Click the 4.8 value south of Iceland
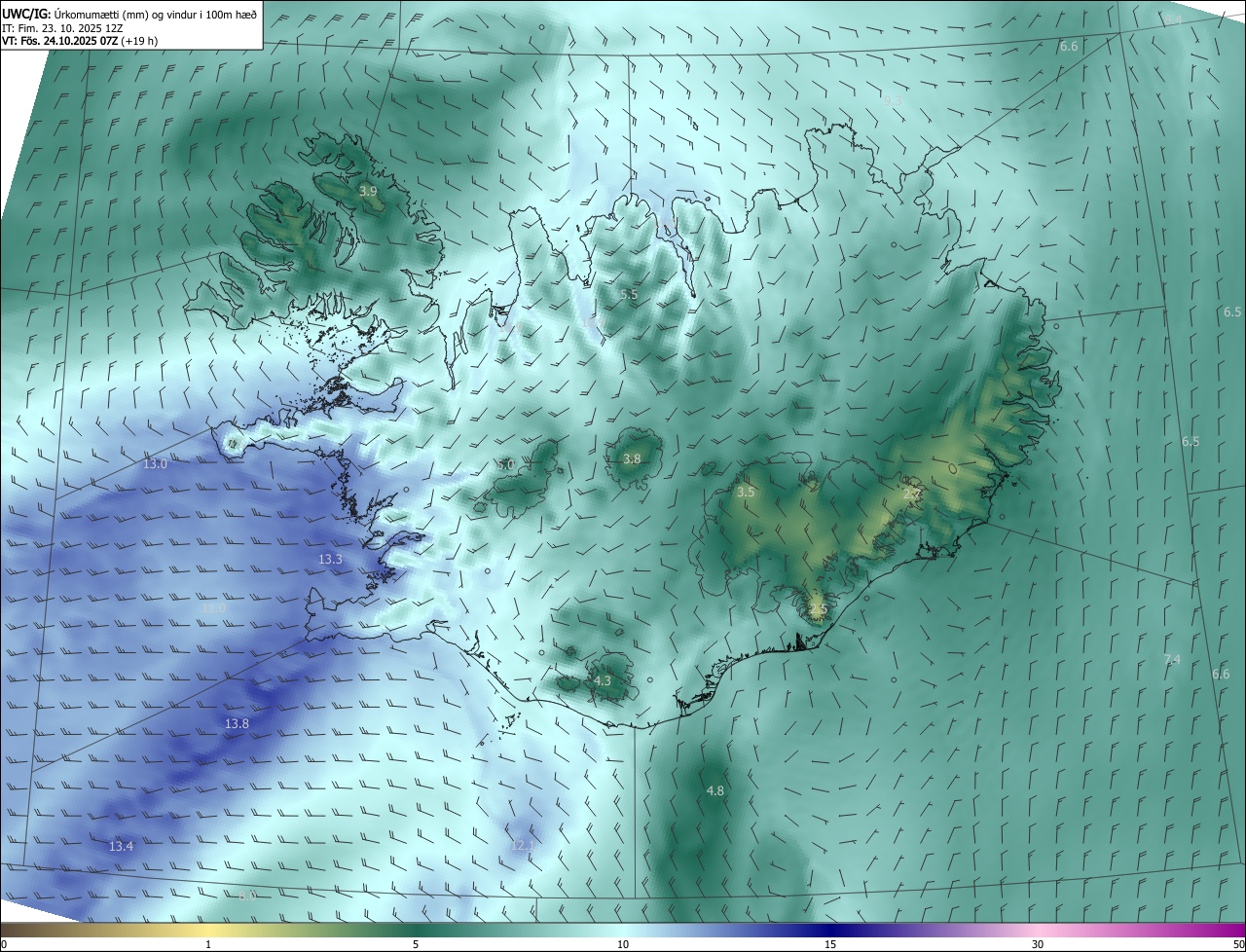Viewport: 1246px width, 952px height. (x=715, y=790)
